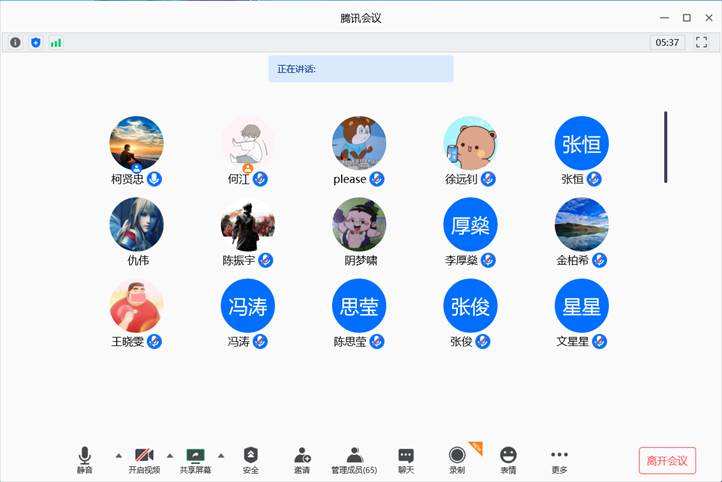The height and width of the screenshot is (482, 722).
Task: Click the participant list vertical scrollbar
Action: click(665, 146)
